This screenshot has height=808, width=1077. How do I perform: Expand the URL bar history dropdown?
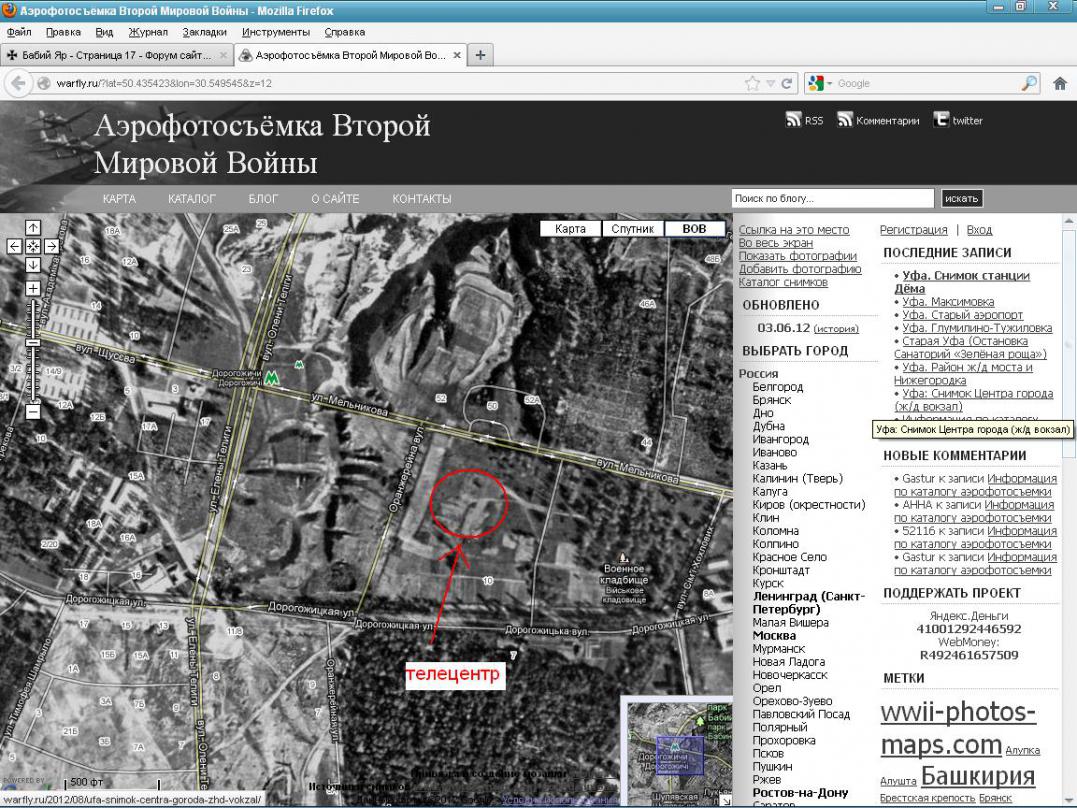(x=770, y=84)
